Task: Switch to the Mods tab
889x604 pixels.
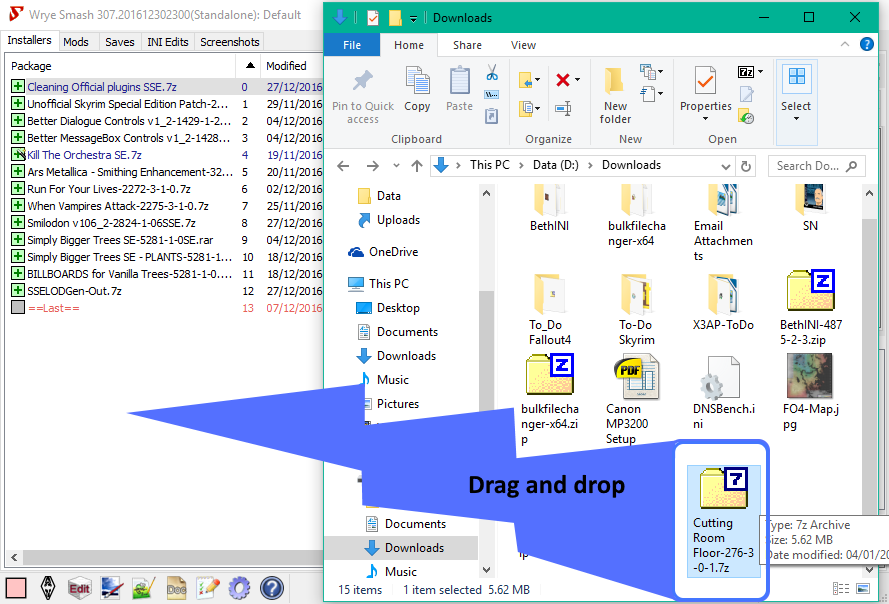Action: [x=76, y=42]
